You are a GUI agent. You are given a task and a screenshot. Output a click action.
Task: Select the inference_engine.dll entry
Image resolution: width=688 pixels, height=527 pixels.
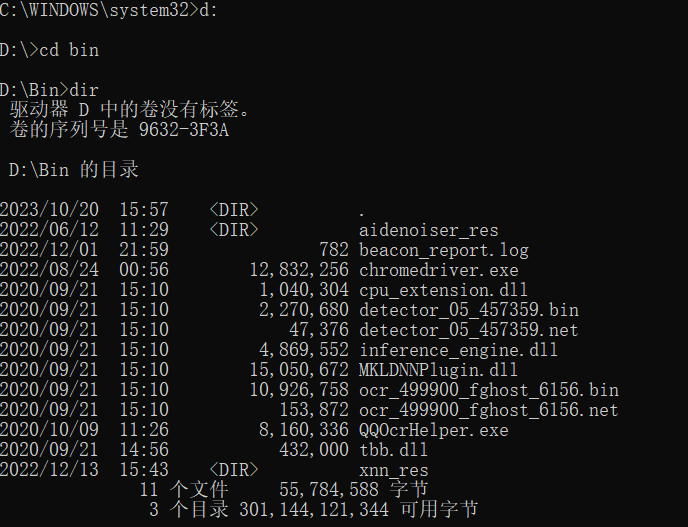[459, 350]
